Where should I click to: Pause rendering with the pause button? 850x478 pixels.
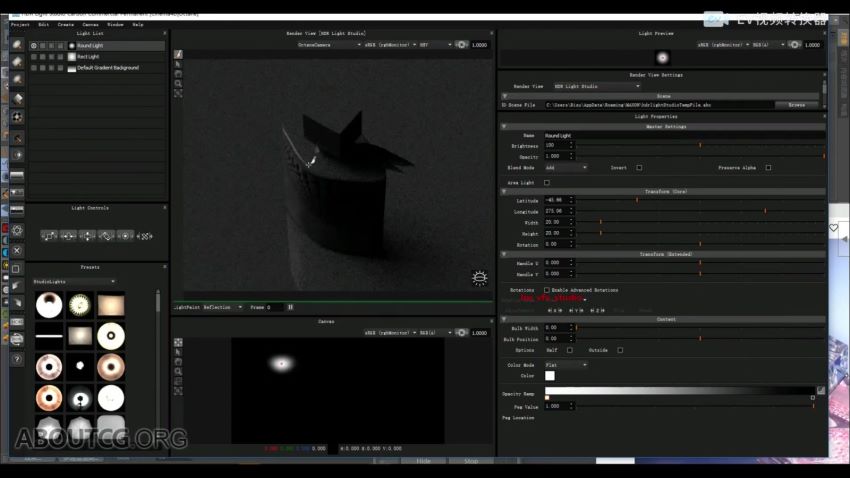pyautogui.click(x=290, y=307)
